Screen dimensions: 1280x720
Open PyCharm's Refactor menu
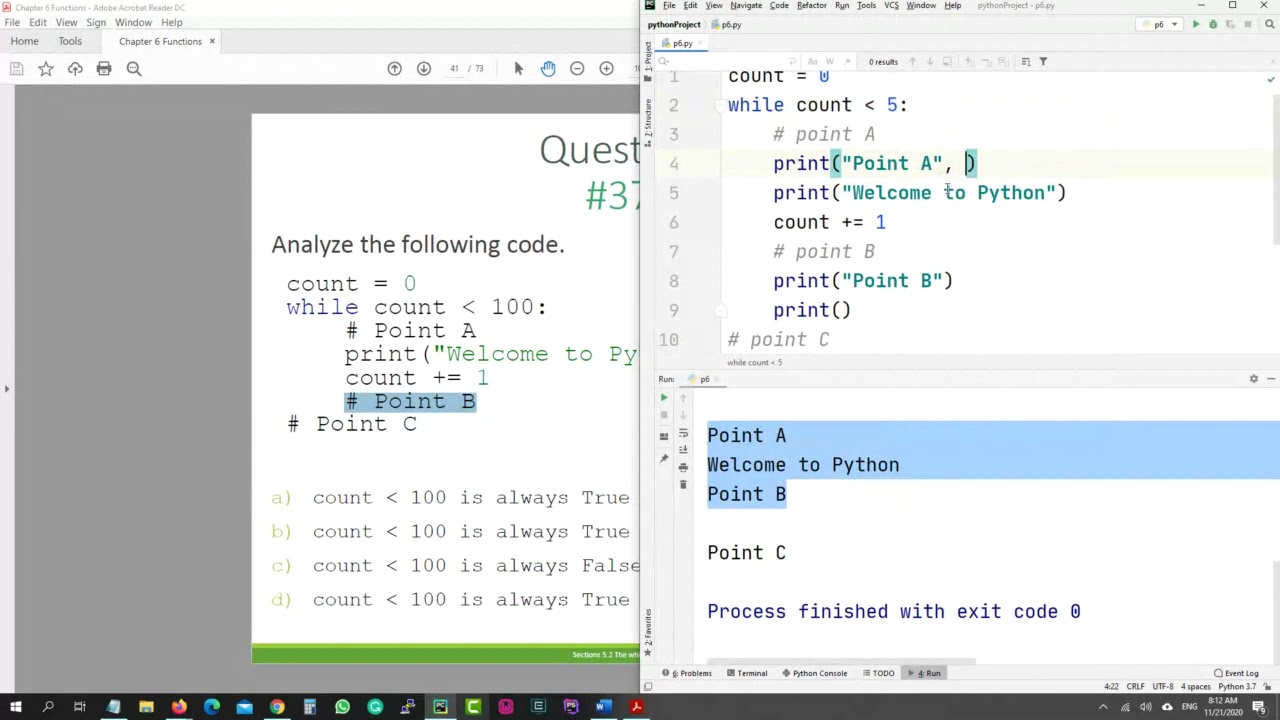(811, 5)
